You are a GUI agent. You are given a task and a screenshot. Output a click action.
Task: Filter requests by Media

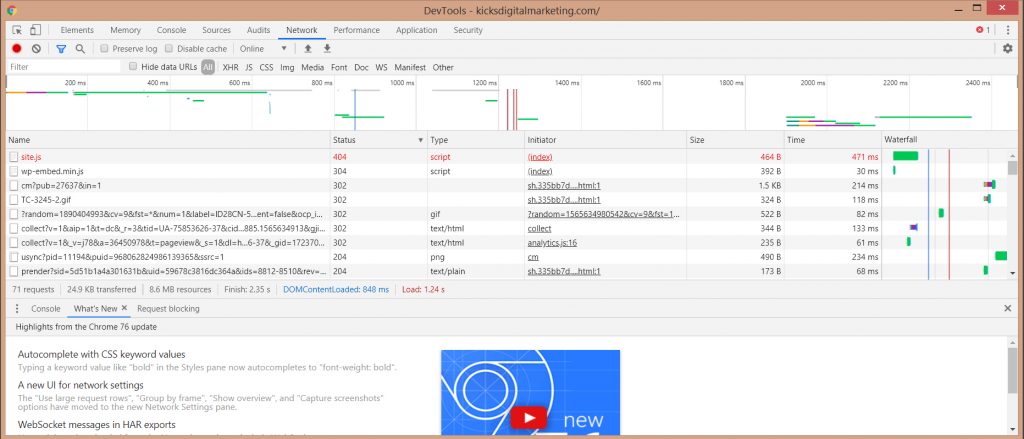(313, 67)
